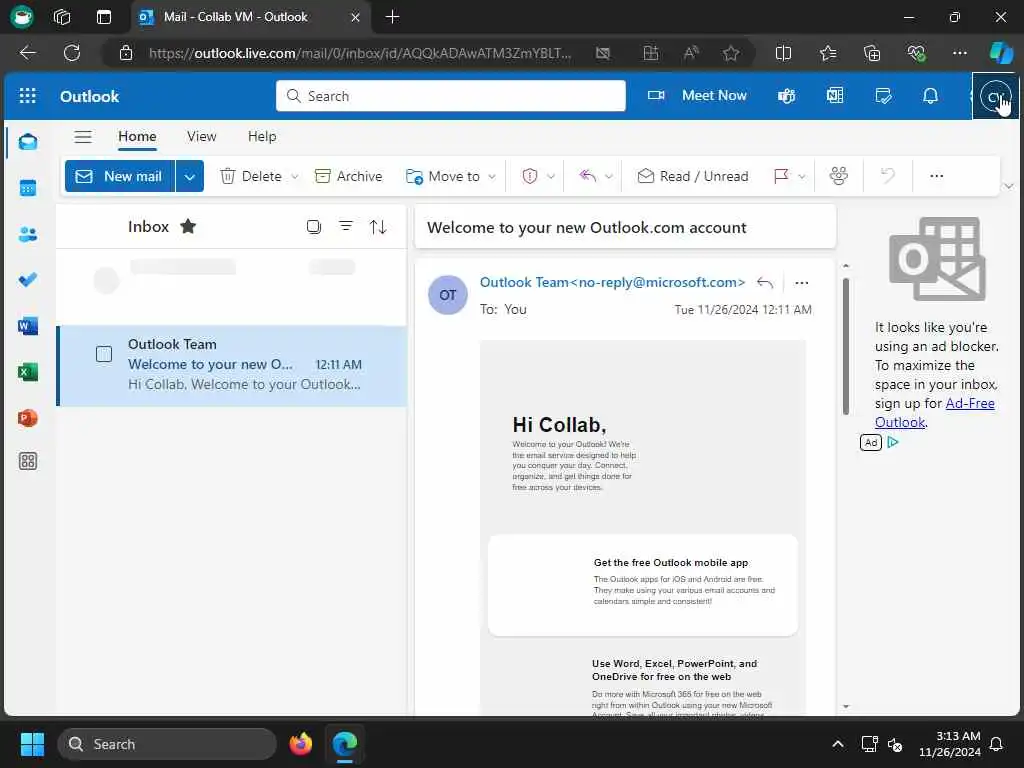1024x768 pixels.
Task: Click the AdChoices icon beside Ad label
Action: point(893,442)
